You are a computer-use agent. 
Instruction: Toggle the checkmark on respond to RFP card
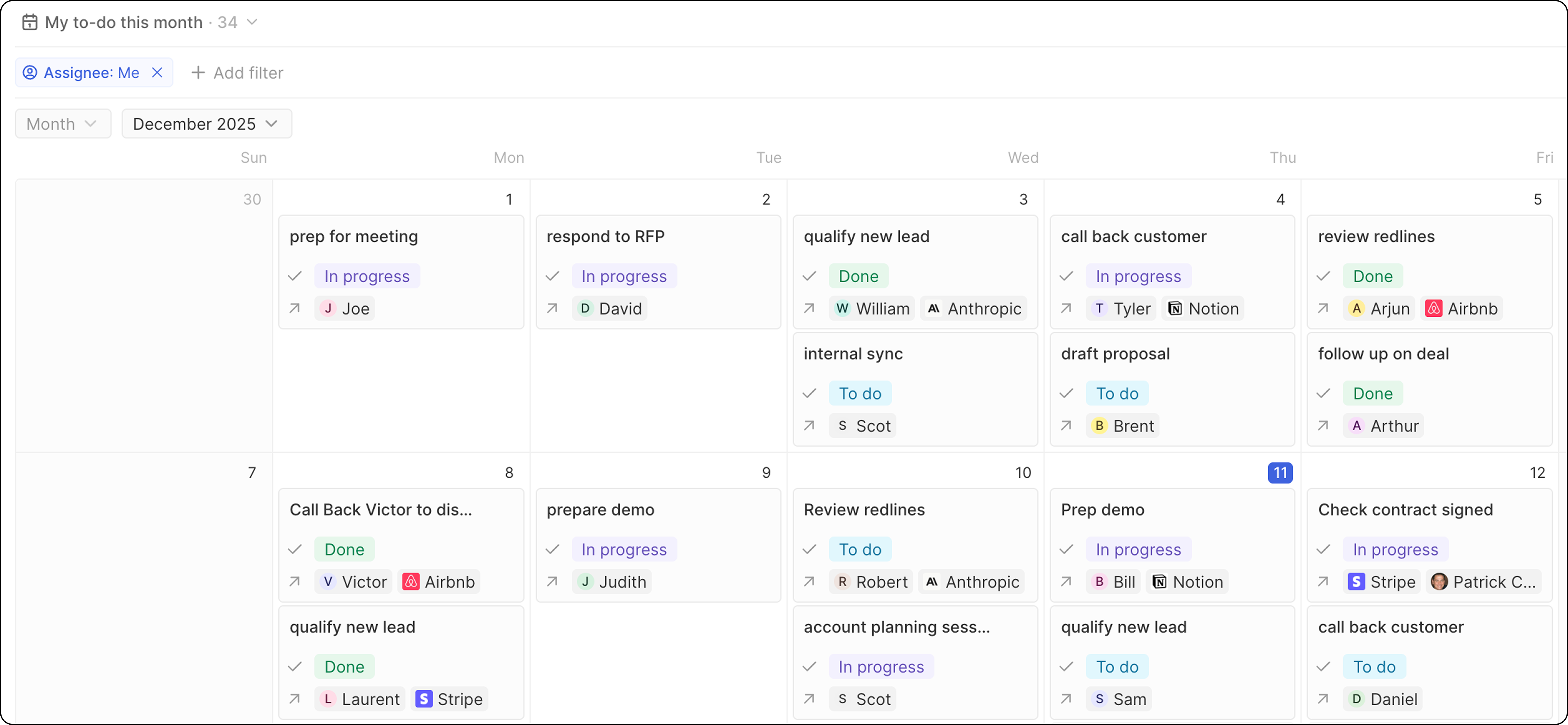(552, 276)
